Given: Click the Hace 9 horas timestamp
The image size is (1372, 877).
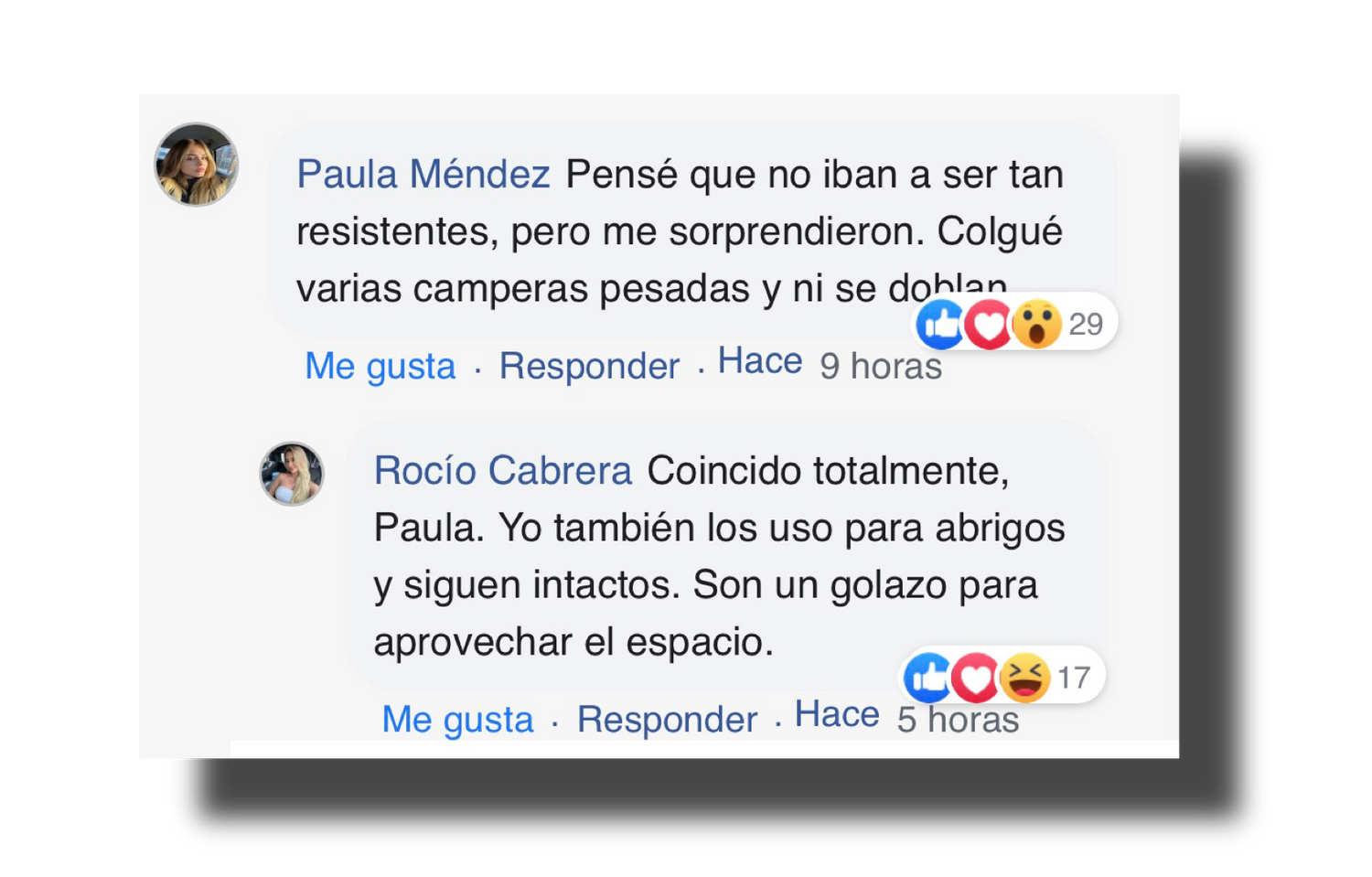Looking at the screenshot, I should pos(830,364).
